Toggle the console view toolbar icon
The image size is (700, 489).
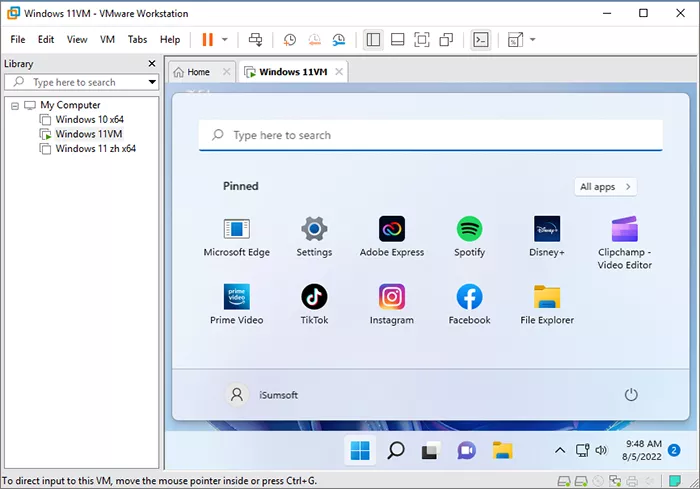481,39
